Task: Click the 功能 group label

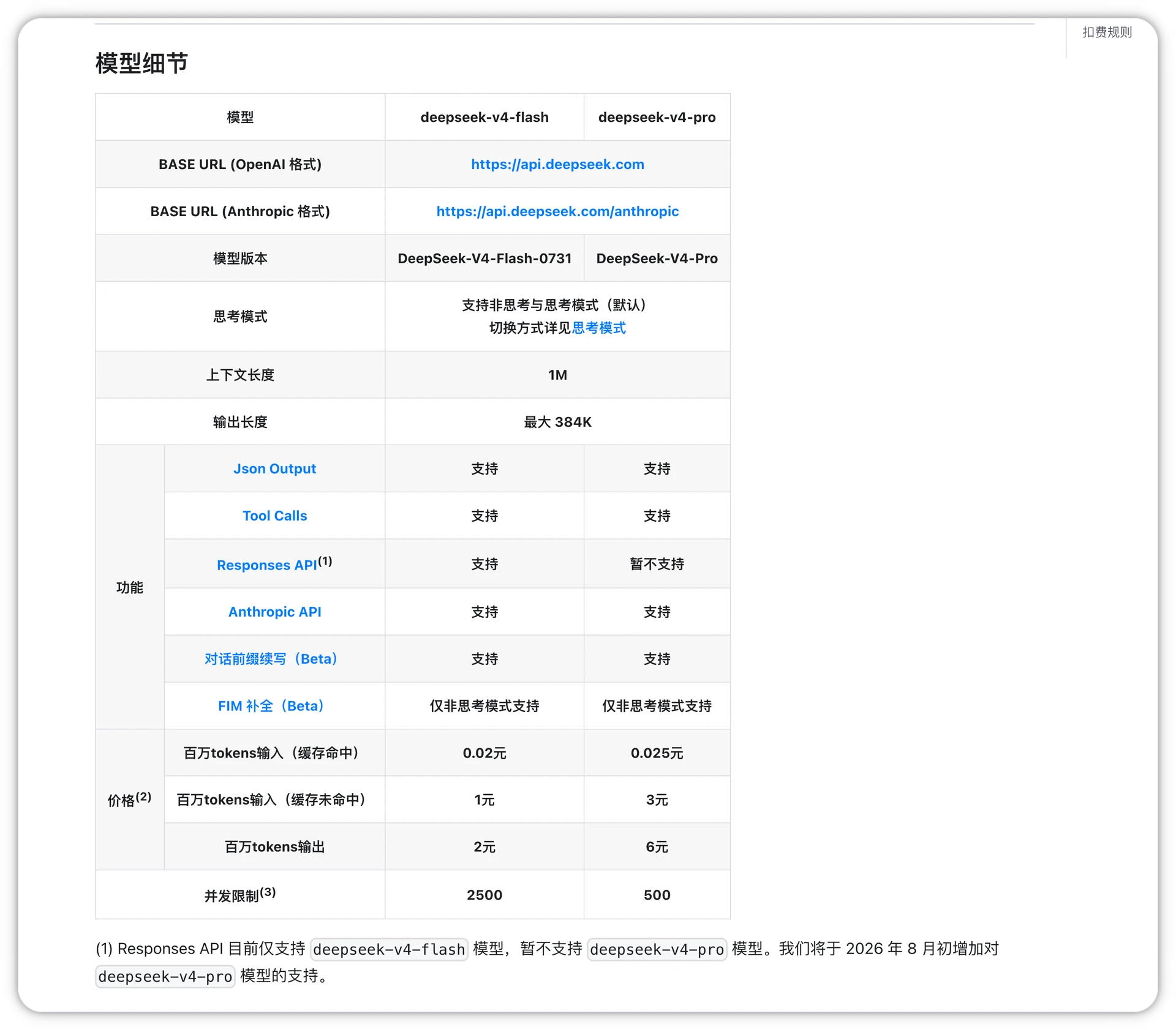Action: tap(130, 588)
